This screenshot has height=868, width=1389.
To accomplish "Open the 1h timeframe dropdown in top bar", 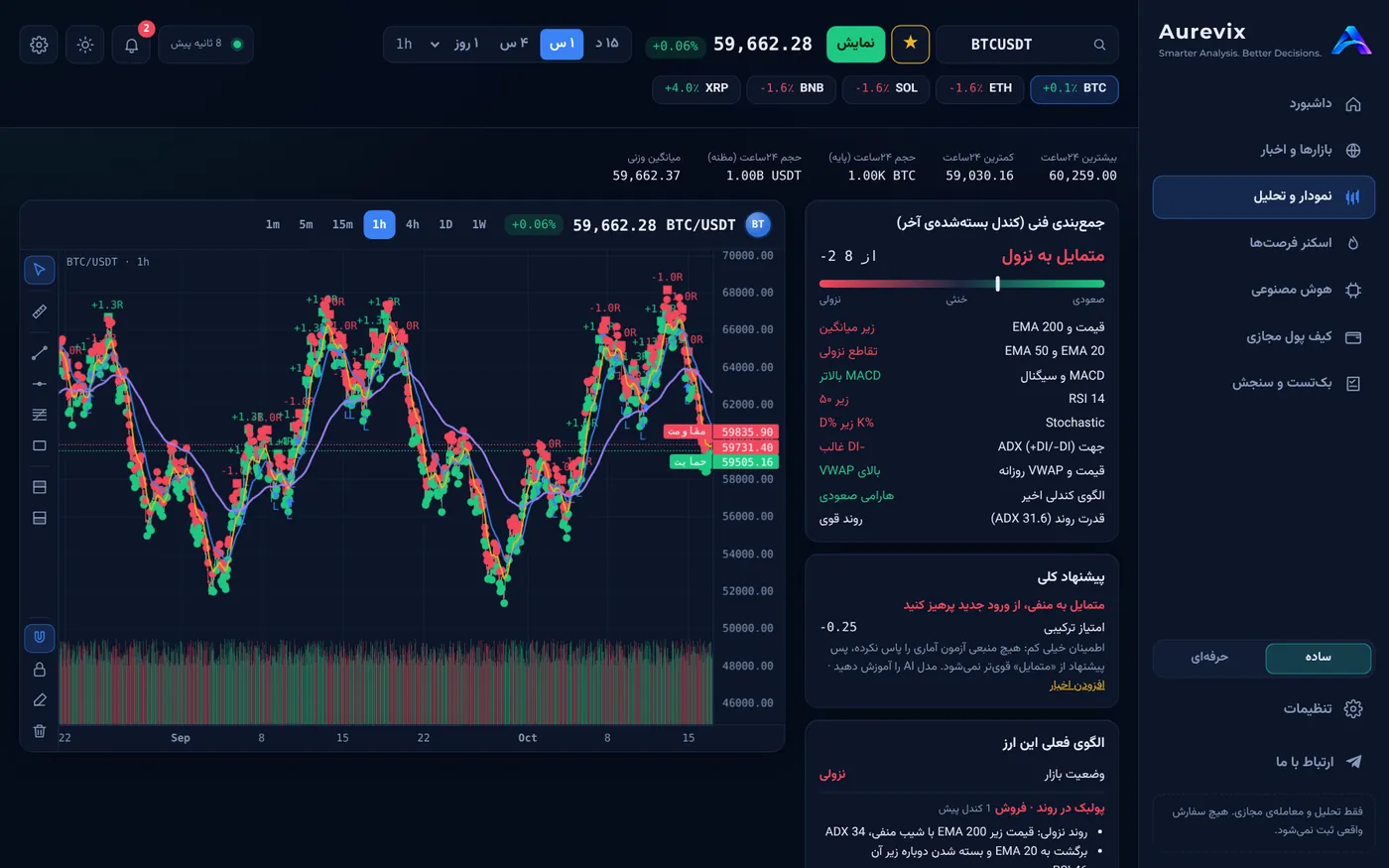I will click(x=418, y=44).
